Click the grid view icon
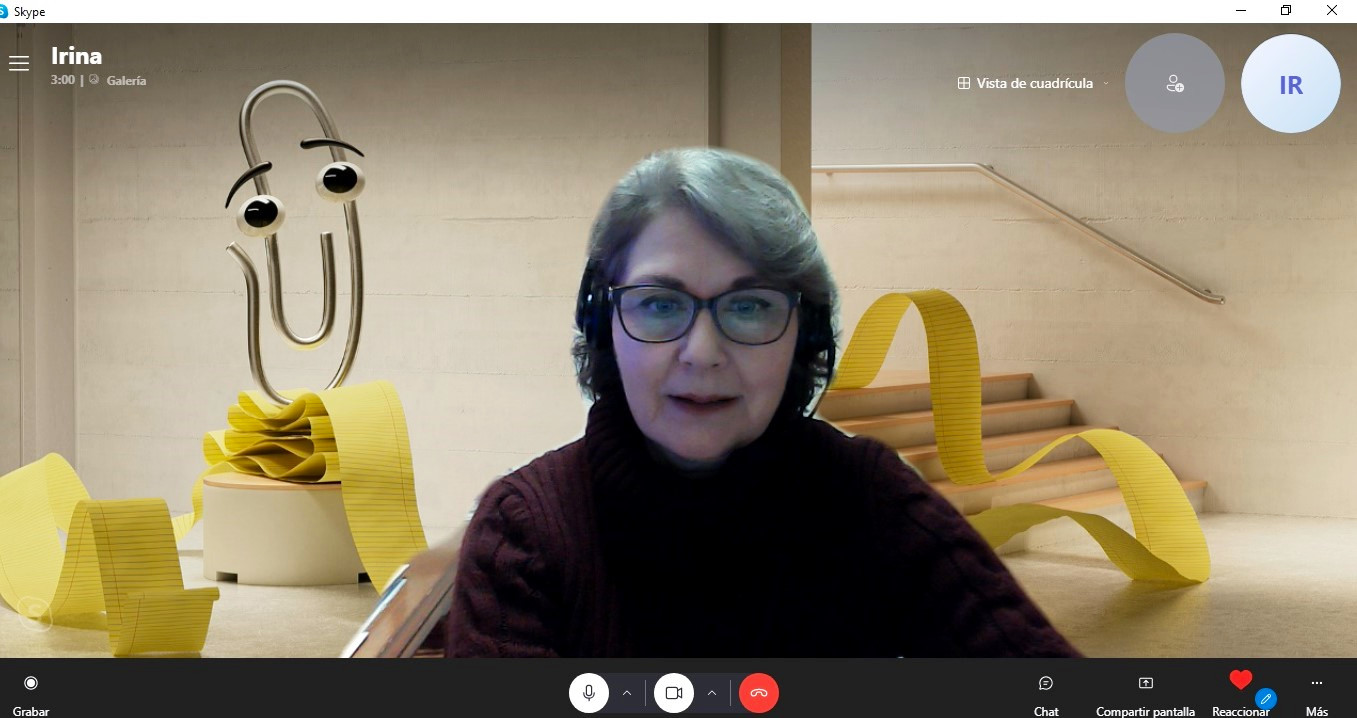Screen dimensions: 1357x718 pos(964,83)
